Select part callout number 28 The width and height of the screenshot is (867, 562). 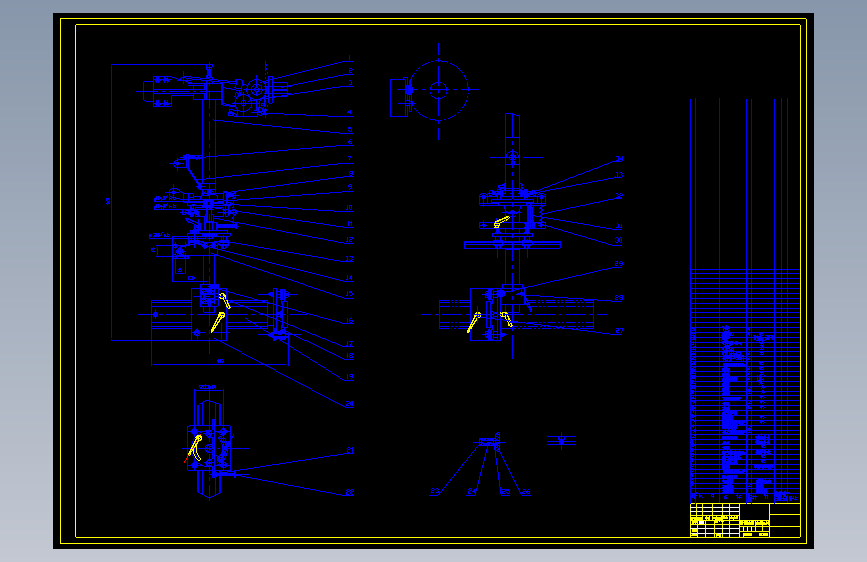tap(619, 298)
